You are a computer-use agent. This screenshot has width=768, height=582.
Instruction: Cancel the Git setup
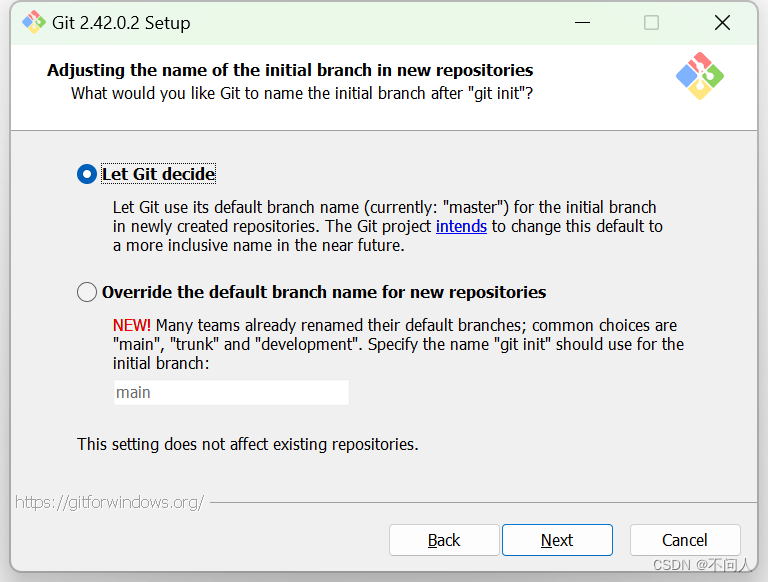coord(685,540)
